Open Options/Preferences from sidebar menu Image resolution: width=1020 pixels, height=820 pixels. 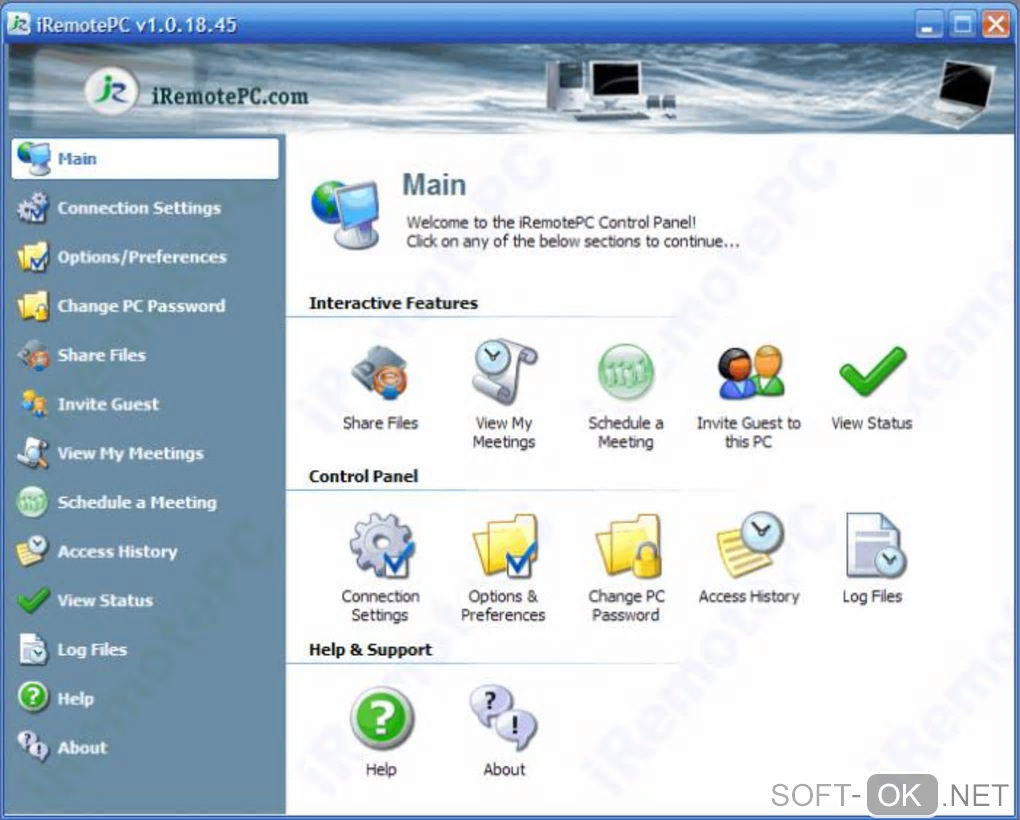pyautogui.click(x=142, y=257)
